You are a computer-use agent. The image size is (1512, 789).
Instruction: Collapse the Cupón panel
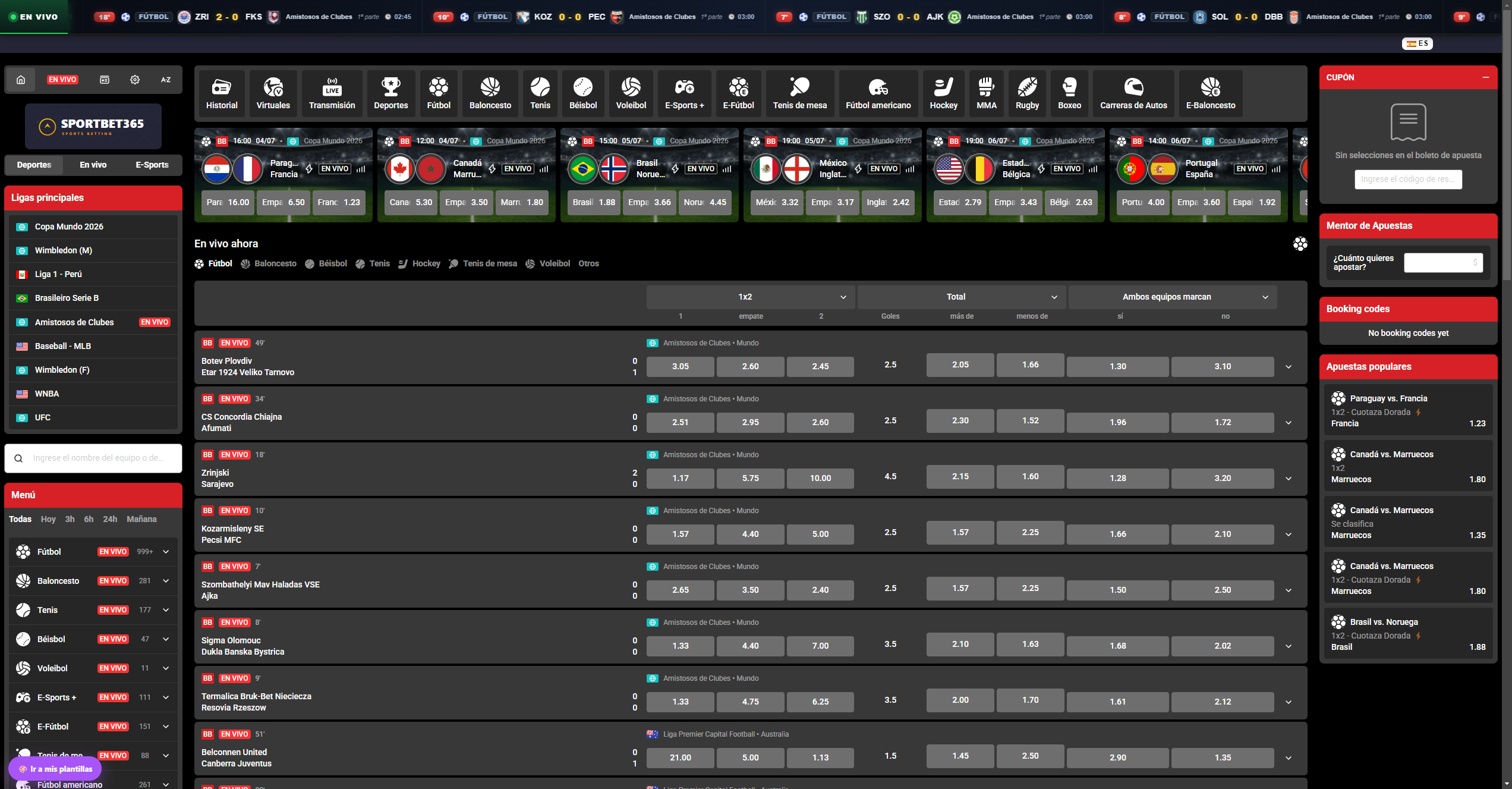tap(1486, 77)
